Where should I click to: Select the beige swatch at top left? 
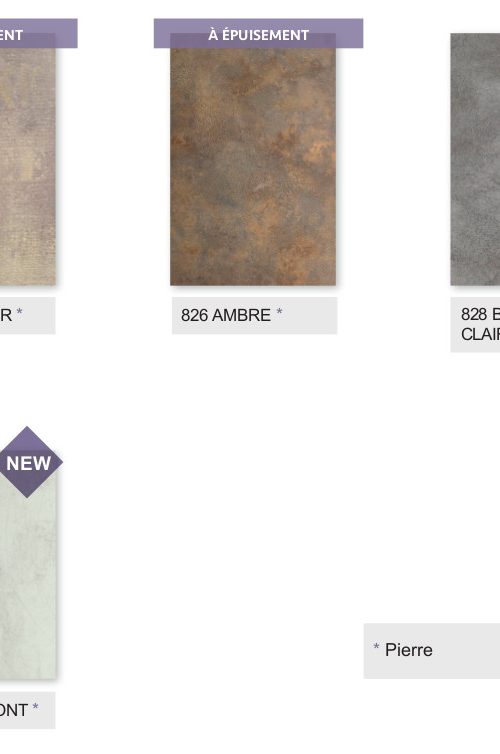[27, 166]
